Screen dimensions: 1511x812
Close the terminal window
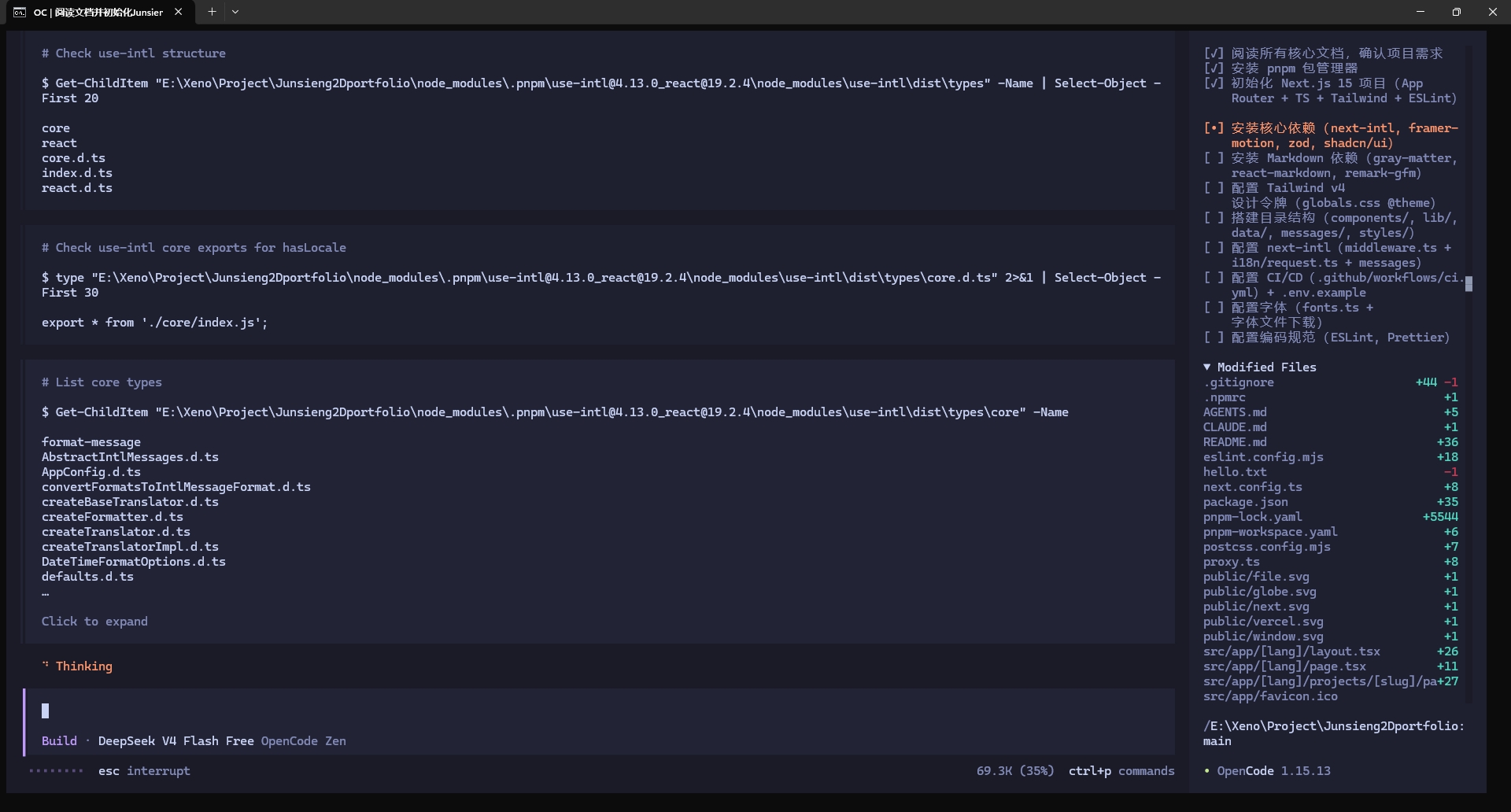click(x=1493, y=12)
